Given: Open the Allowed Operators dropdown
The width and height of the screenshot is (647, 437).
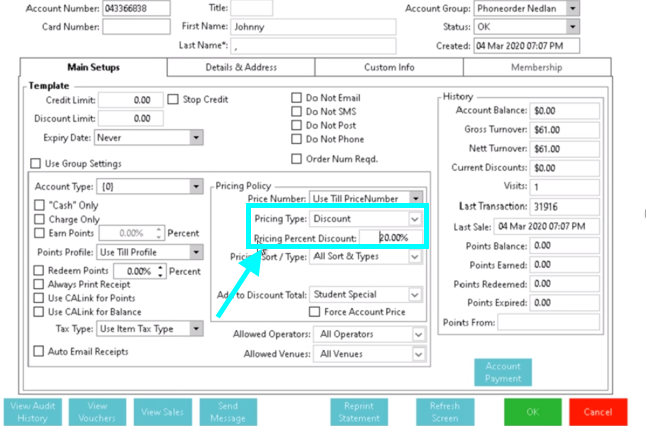Looking at the screenshot, I should click(x=419, y=335).
